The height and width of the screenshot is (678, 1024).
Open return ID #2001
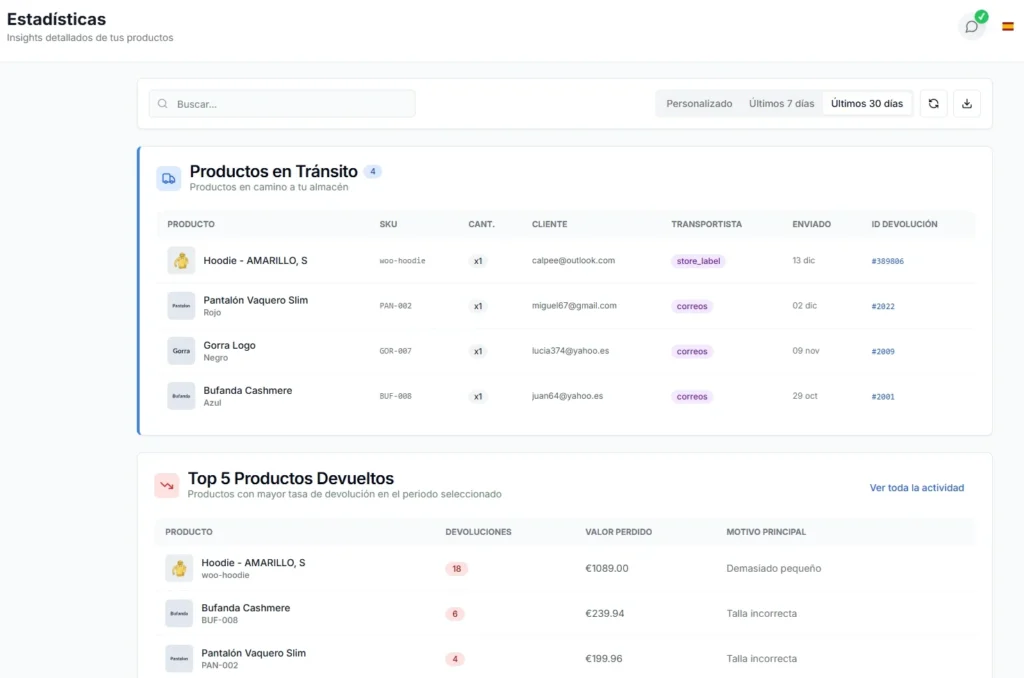(882, 397)
